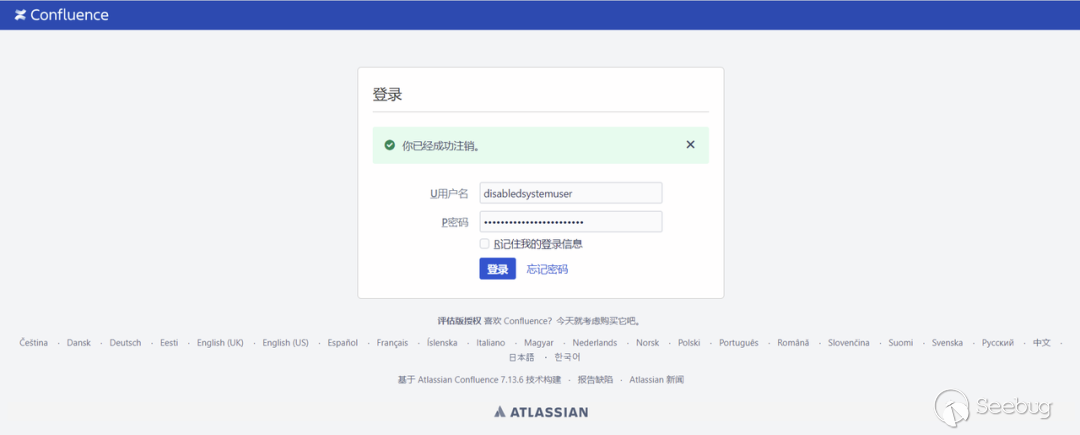This screenshot has height=435, width=1080.
Task: Focus the username field with disabledsystemuser
Action: (x=571, y=193)
